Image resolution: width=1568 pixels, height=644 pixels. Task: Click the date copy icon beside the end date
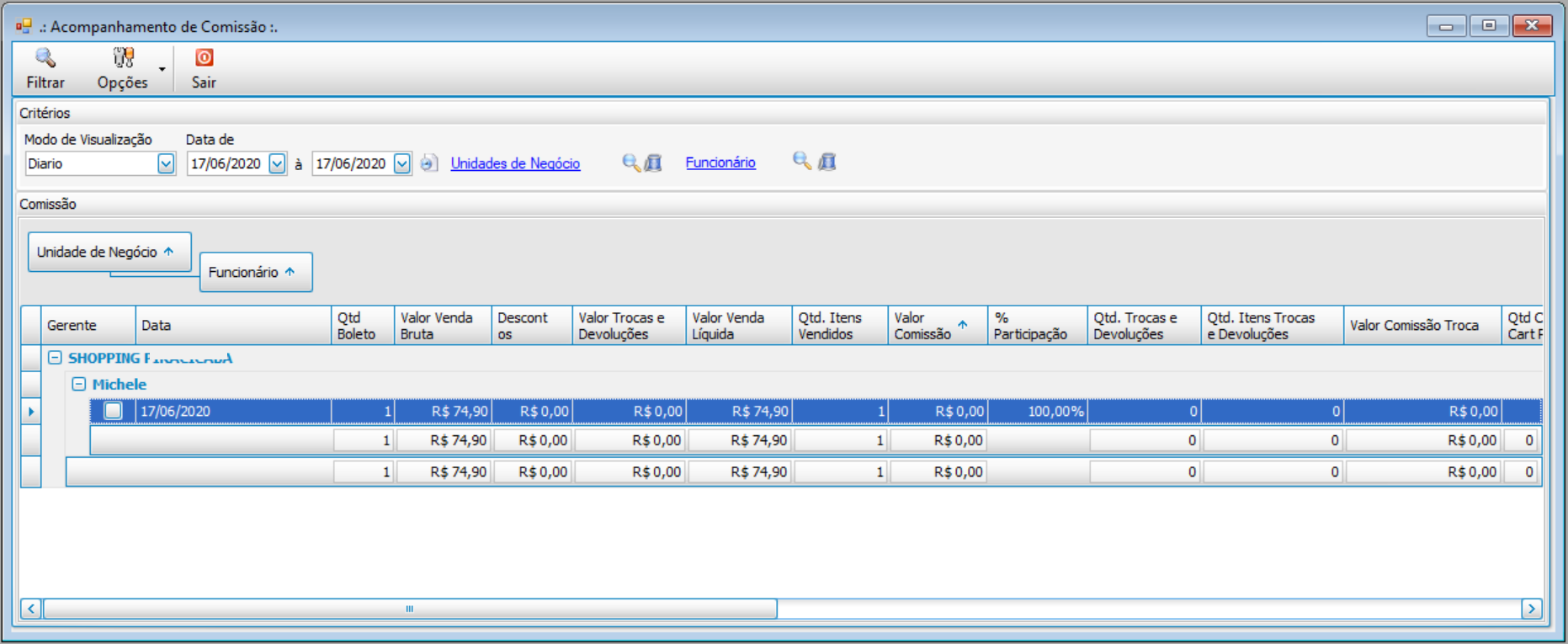pos(428,163)
